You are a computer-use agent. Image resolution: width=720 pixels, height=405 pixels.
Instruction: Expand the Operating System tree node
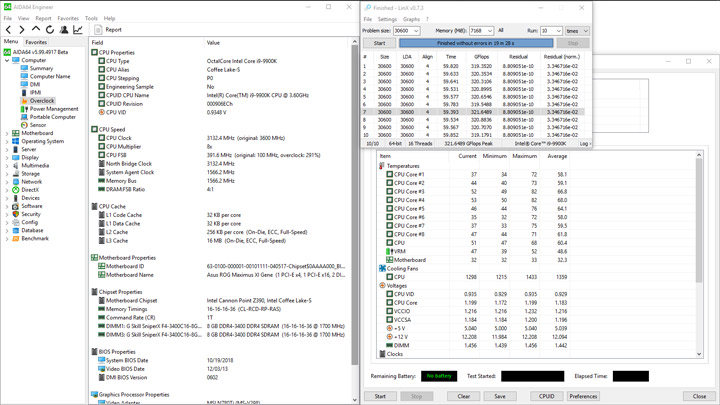click(x=7, y=141)
